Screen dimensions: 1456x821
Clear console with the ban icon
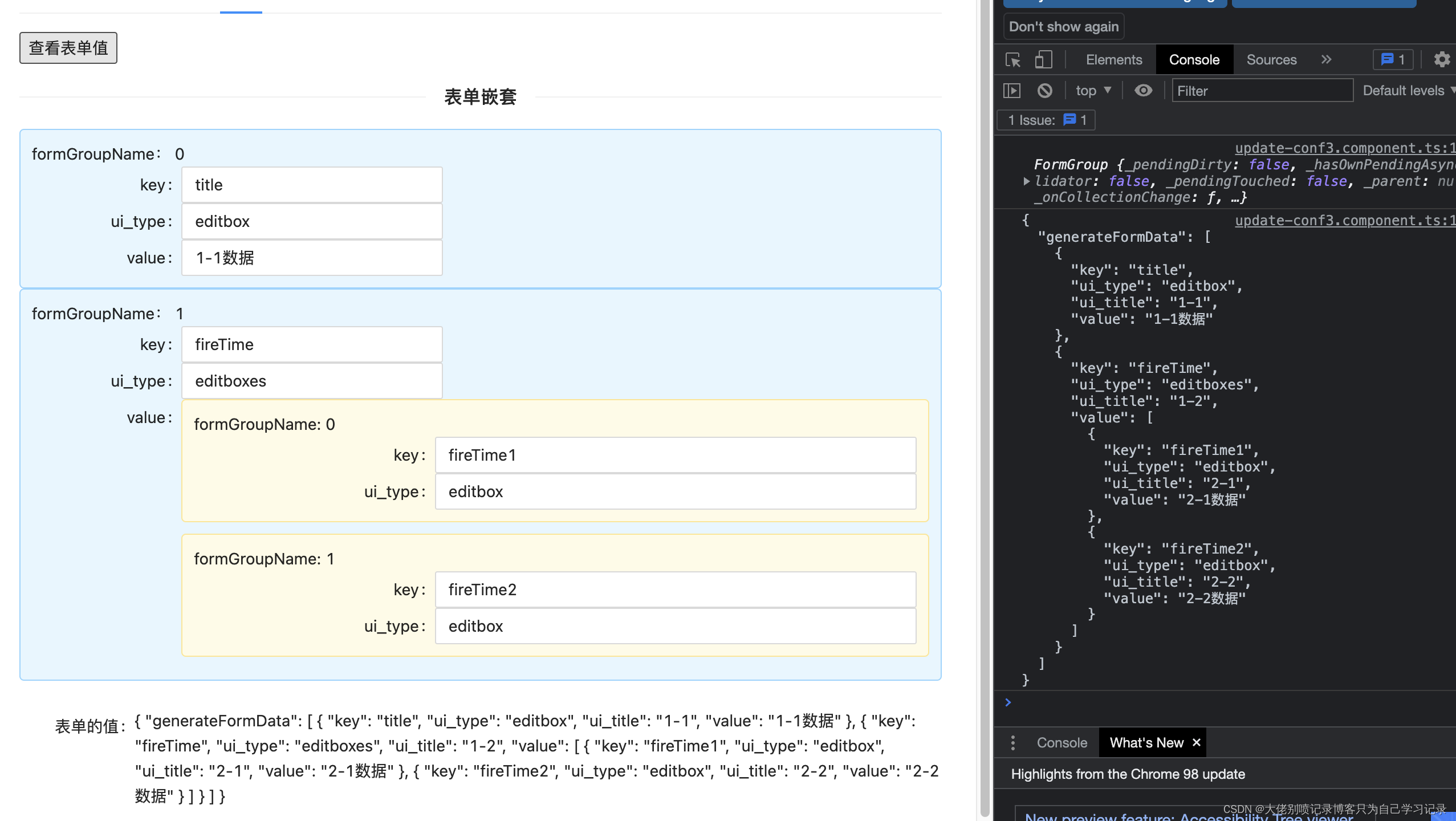(1044, 91)
